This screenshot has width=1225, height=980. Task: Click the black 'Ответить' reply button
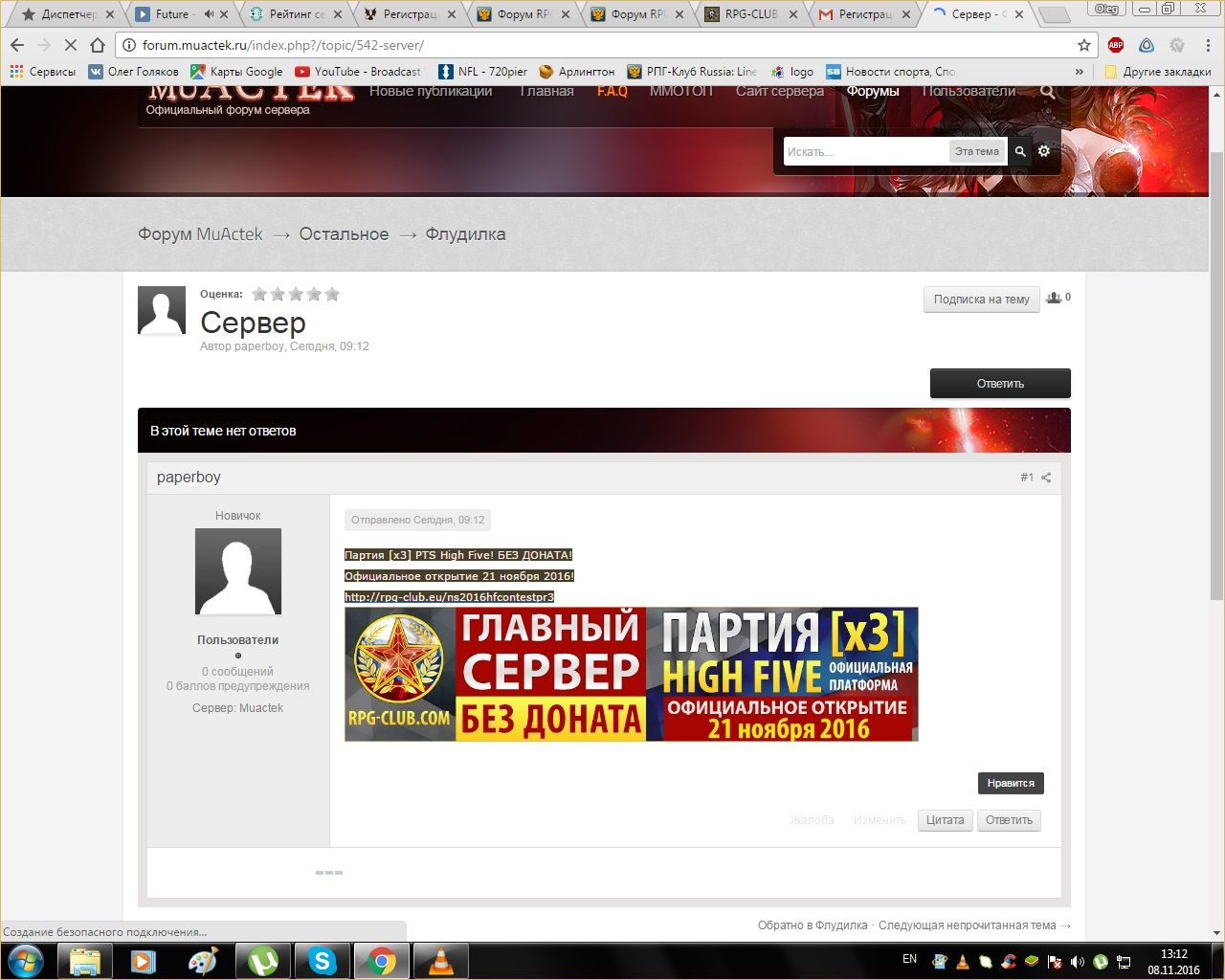coord(1000,384)
